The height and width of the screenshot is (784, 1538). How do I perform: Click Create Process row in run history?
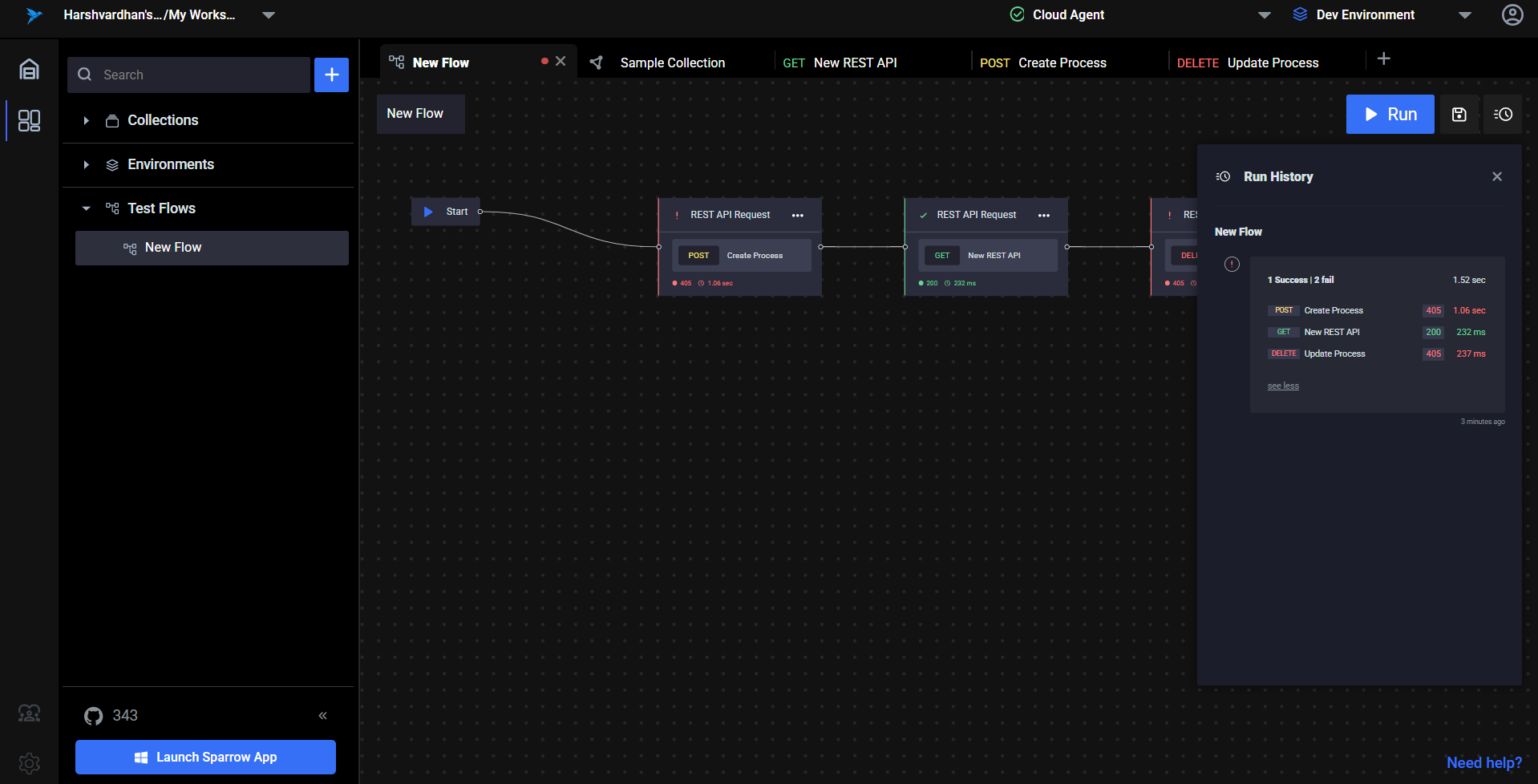tap(1377, 310)
